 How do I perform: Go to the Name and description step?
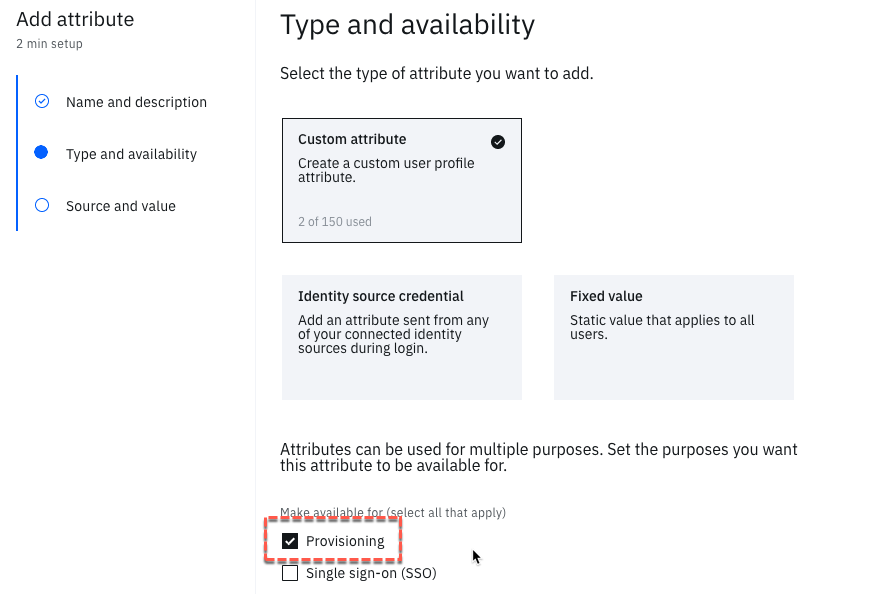coord(136,102)
